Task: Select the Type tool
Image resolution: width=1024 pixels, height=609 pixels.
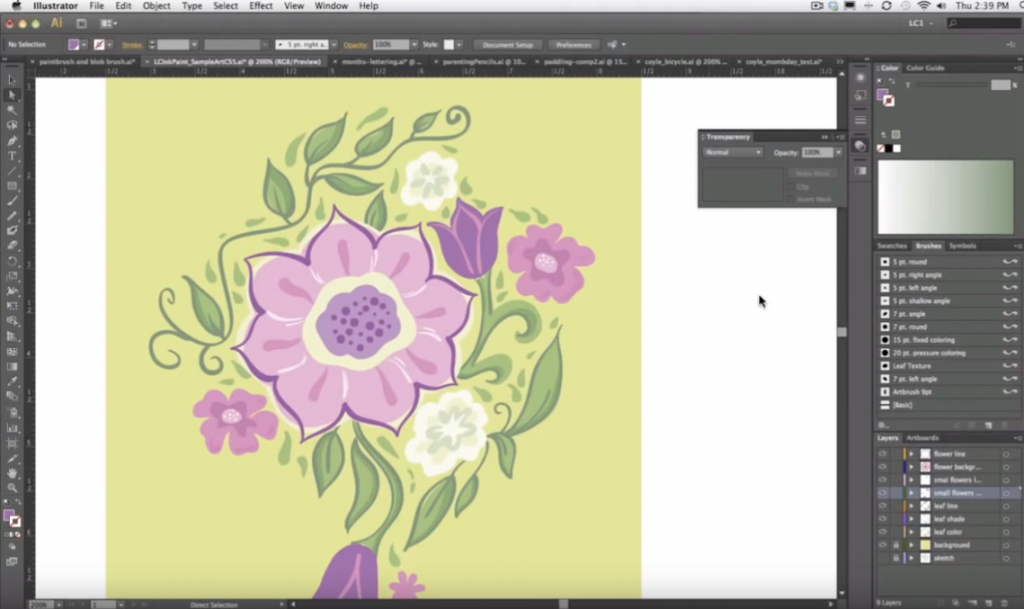Action: coord(13,156)
